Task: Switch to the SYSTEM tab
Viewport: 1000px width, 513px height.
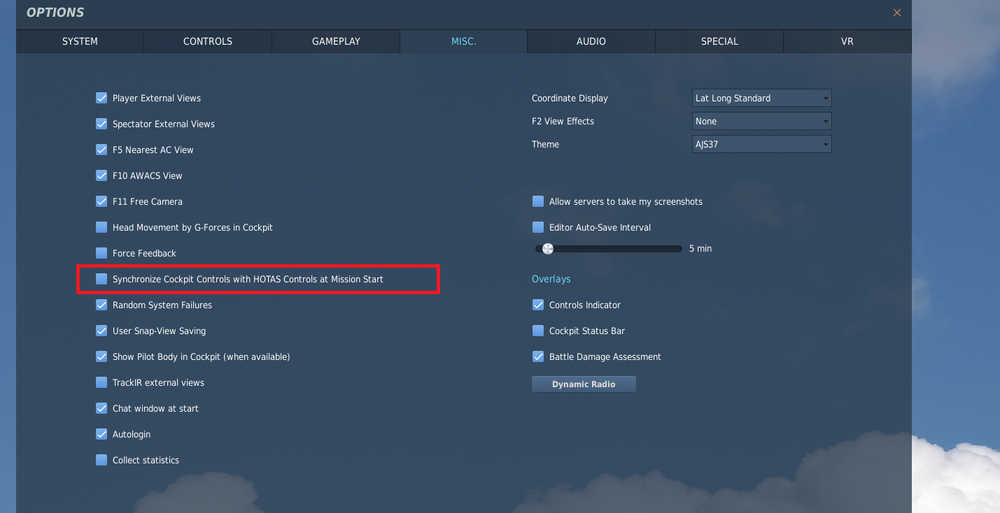Action: 80,41
